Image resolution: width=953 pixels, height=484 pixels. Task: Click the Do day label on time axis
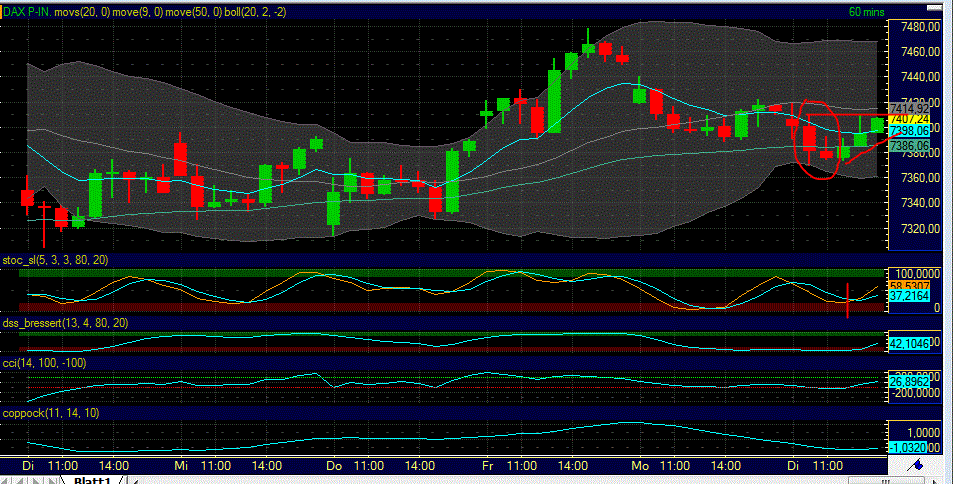tap(334, 466)
